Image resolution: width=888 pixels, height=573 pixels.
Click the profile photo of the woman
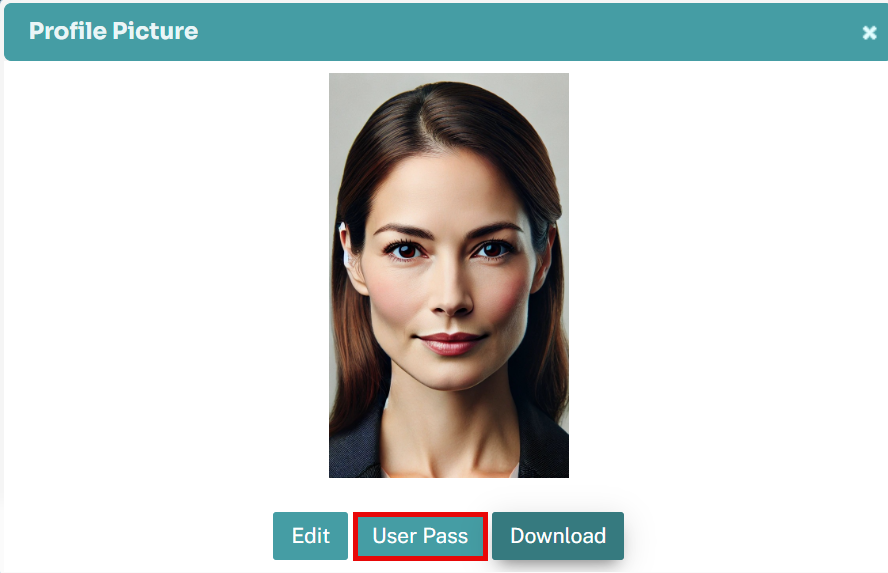pos(449,275)
